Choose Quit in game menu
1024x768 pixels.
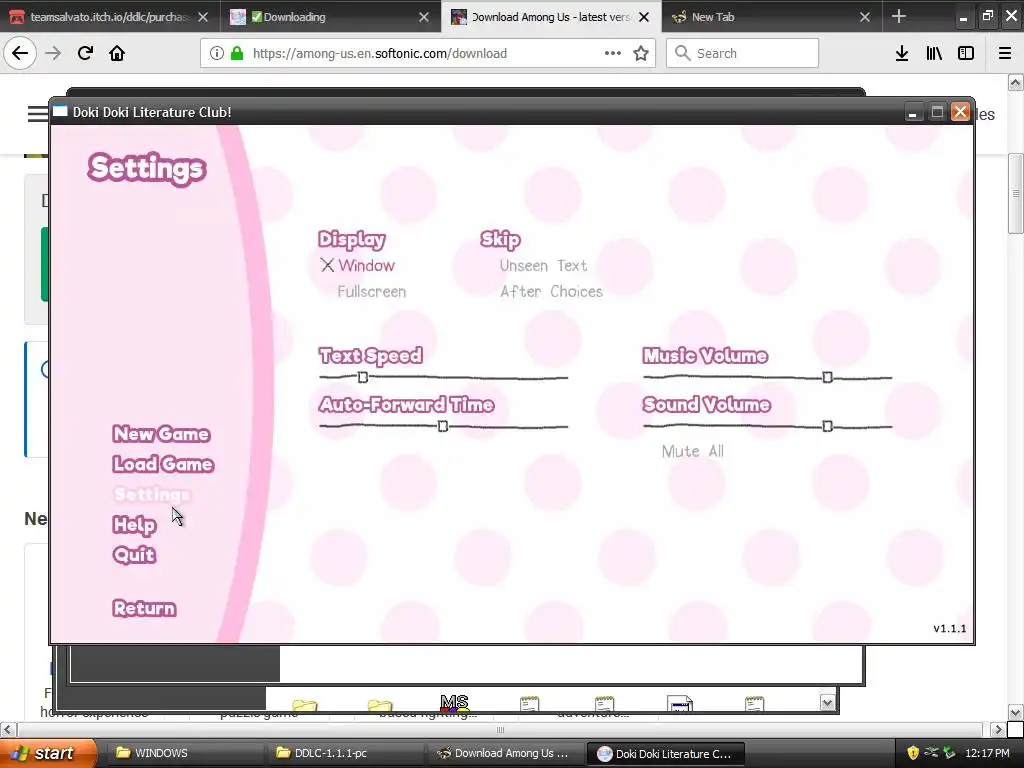click(135, 554)
